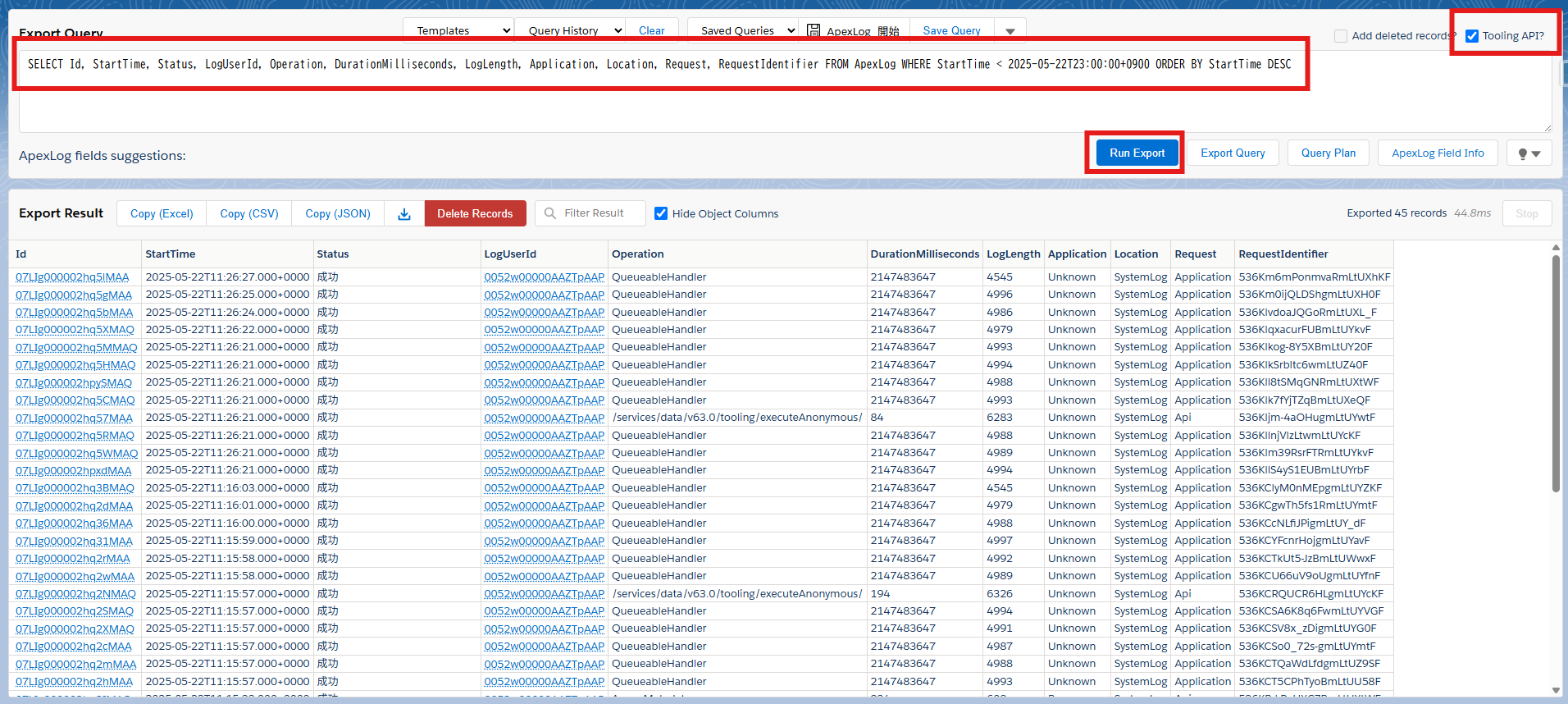Enable Add deleted records checkbox
The width and height of the screenshot is (1568, 704).
[1341, 36]
